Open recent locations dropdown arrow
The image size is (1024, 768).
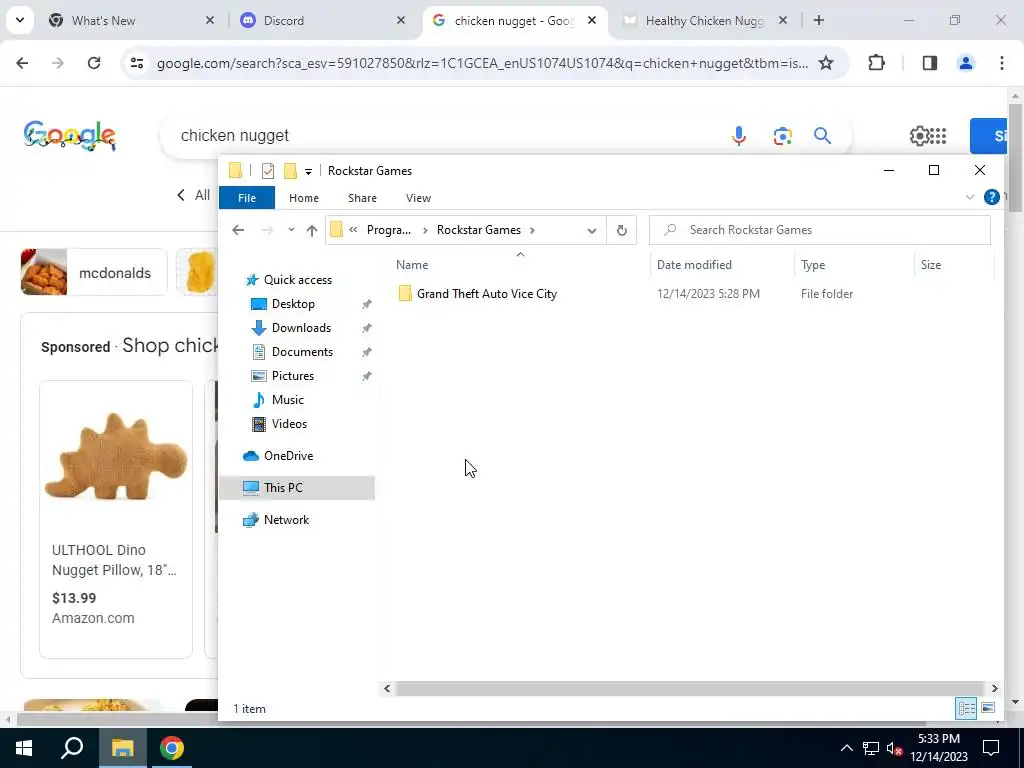click(x=291, y=230)
